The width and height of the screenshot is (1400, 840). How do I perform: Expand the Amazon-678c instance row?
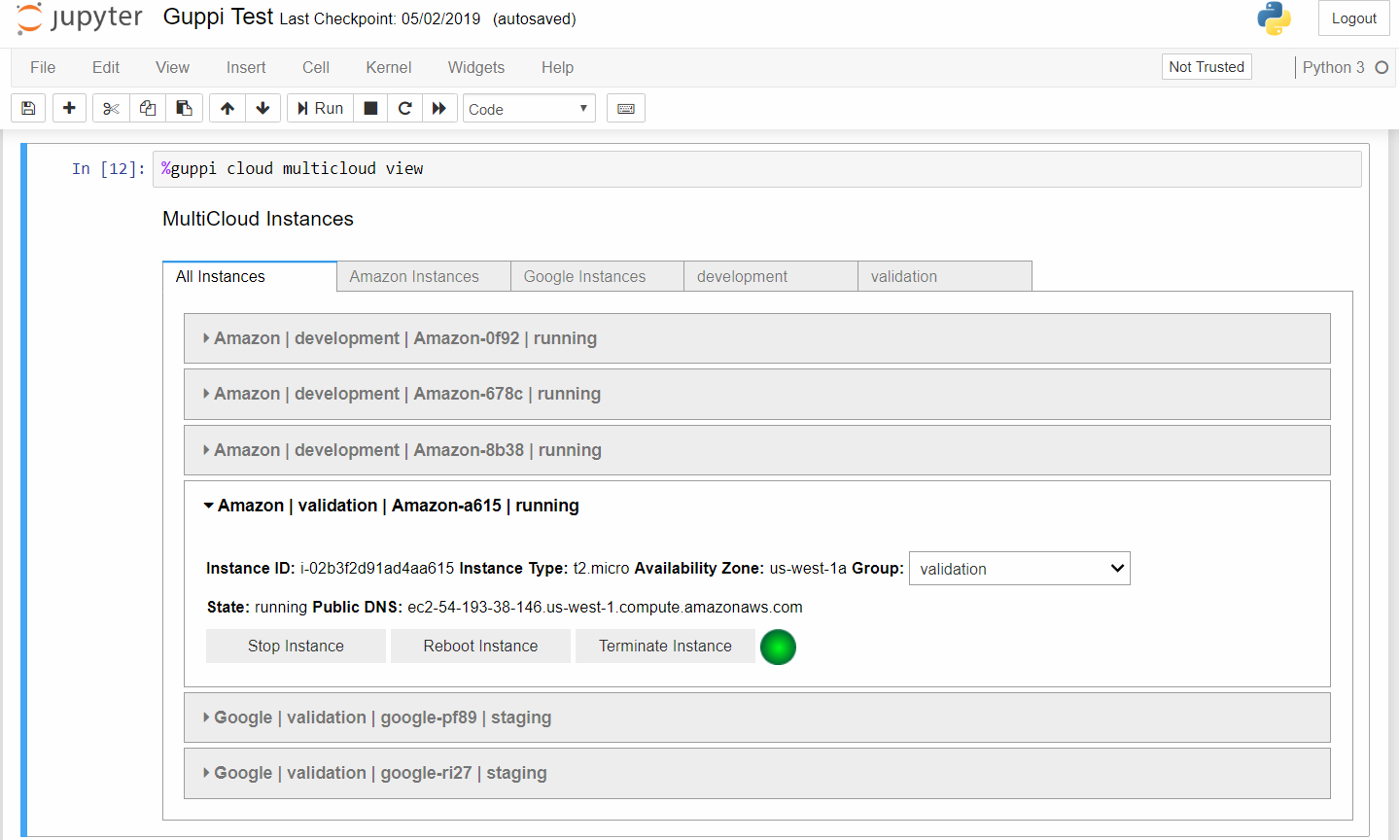pyautogui.click(x=756, y=394)
